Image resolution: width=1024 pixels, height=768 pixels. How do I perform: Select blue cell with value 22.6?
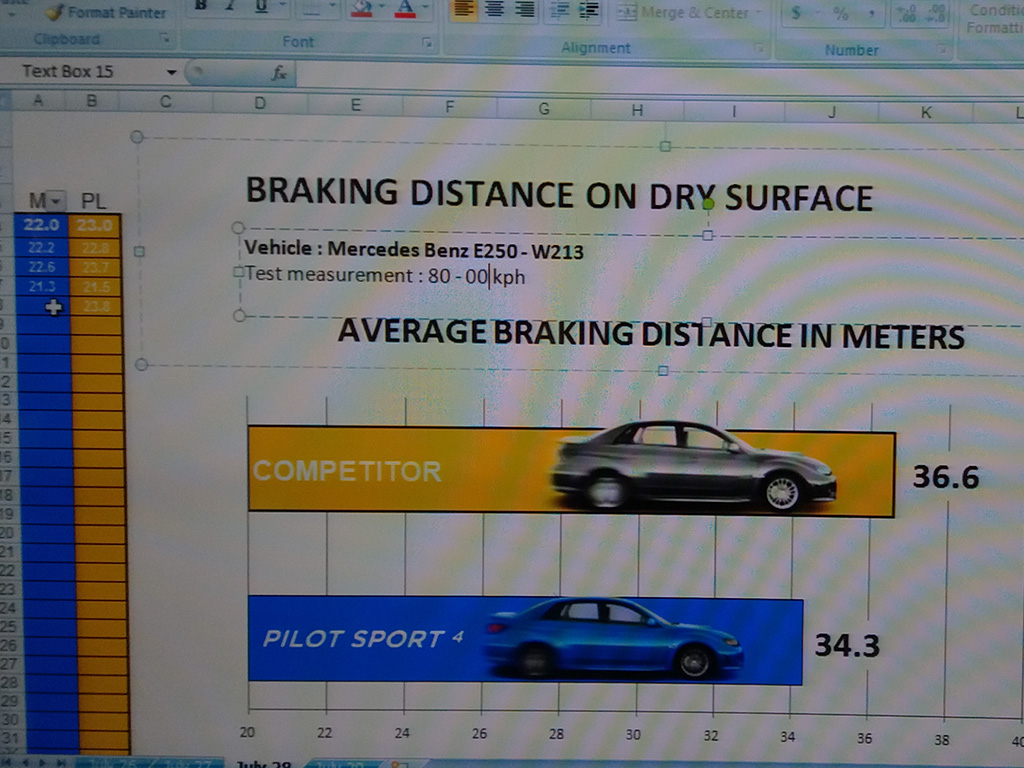(41, 266)
